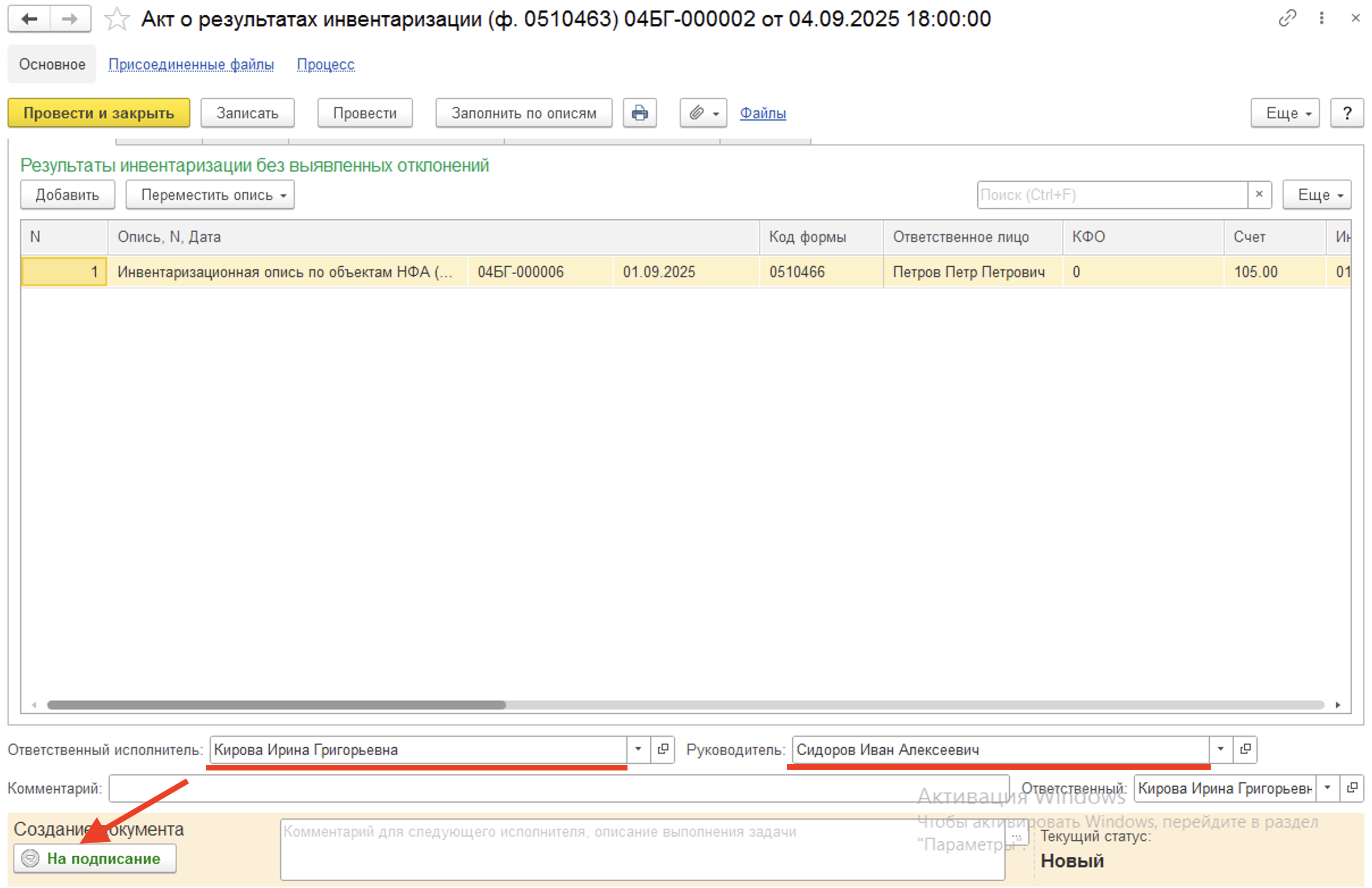Clear search field with X button
This screenshot has height=888, width=1372.
tap(1259, 194)
